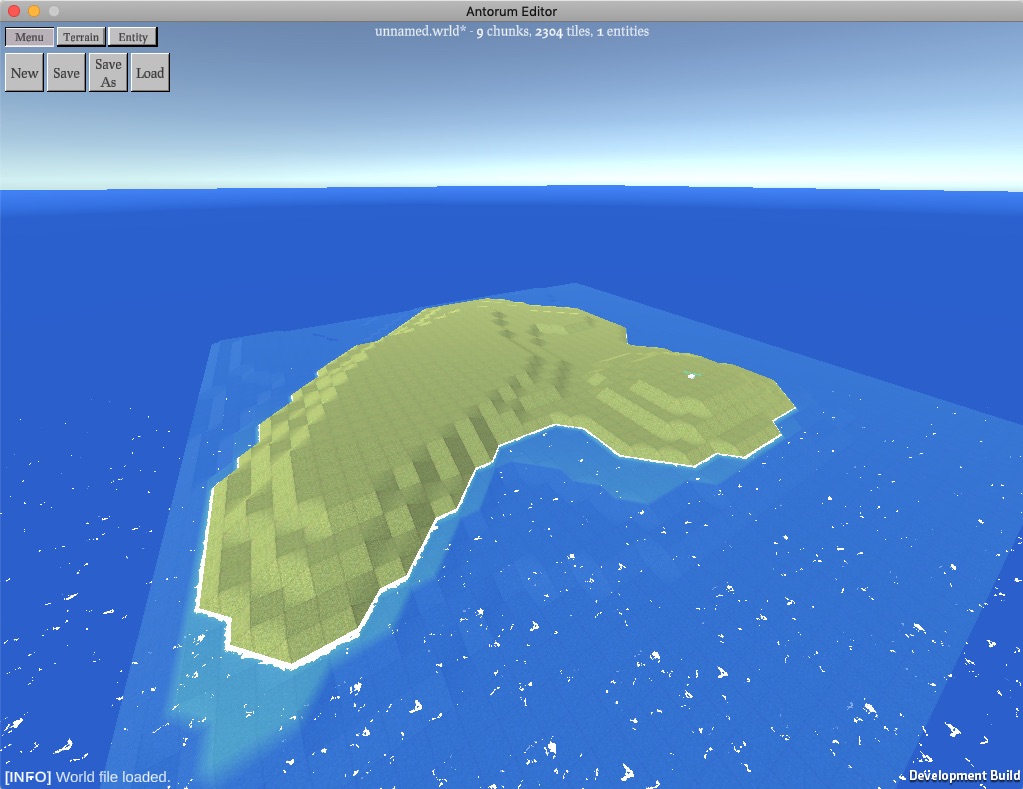Viewport: 1023px width, 789px height.
Task: Click the Development Build label
Action: (964, 776)
